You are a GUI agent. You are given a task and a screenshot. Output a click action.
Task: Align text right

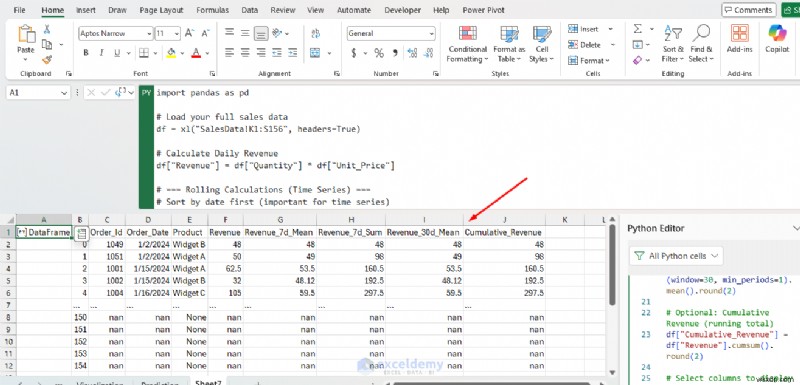tap(261, 53)
